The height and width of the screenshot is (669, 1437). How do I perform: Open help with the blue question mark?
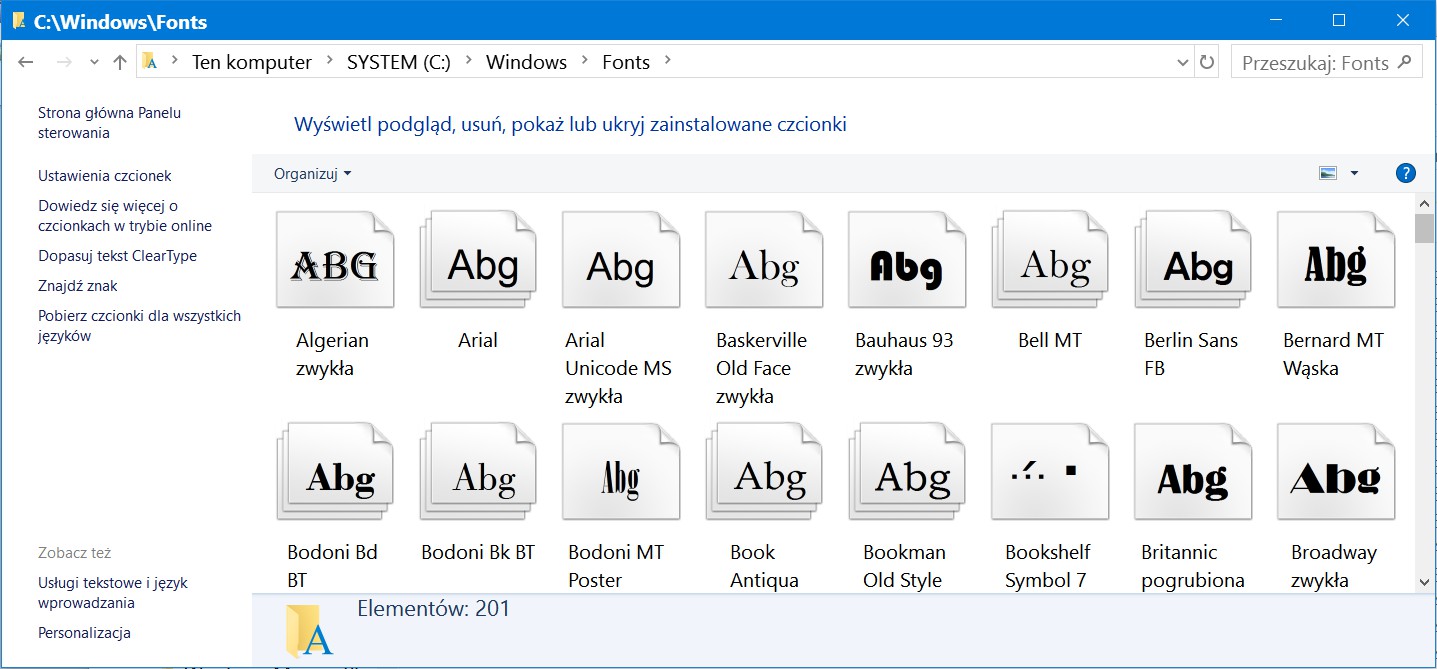(1405, 173)
